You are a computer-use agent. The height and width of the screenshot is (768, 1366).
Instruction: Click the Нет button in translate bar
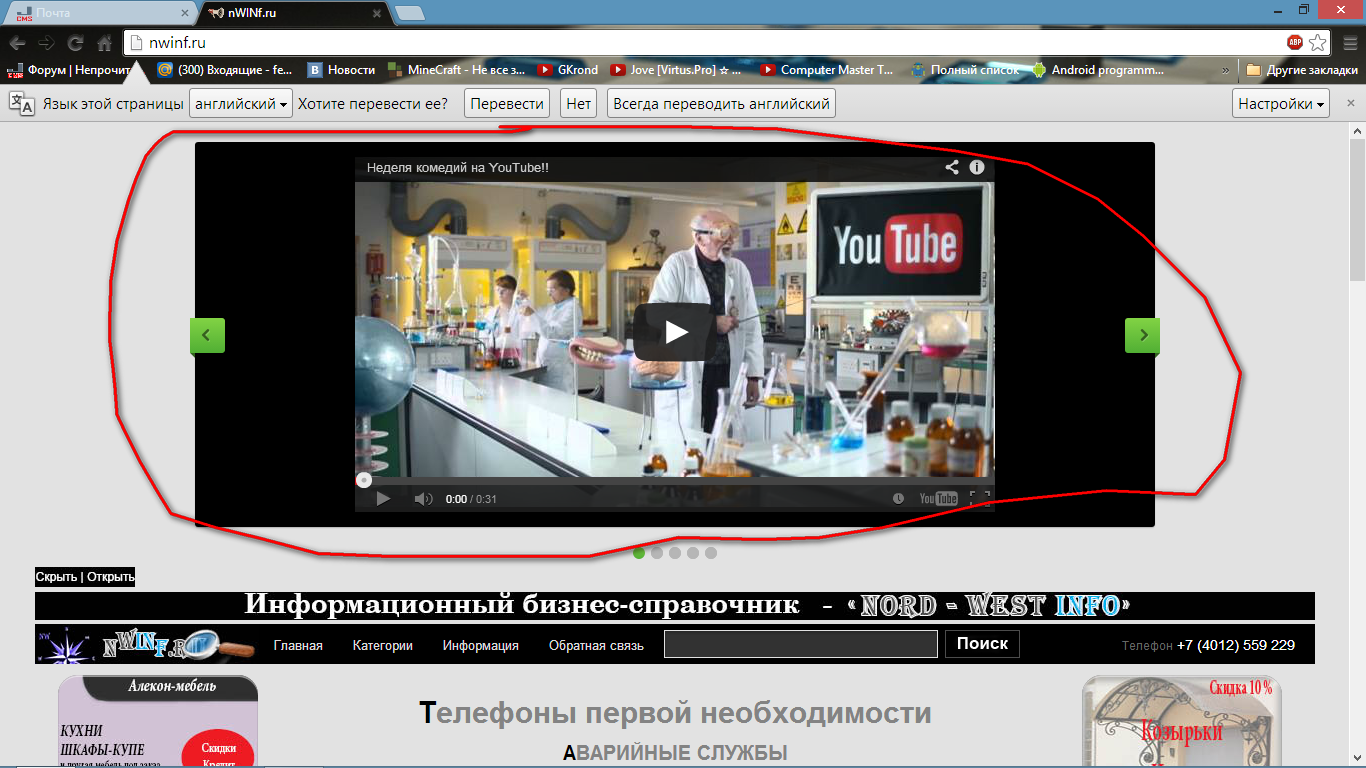click(578, 104)
